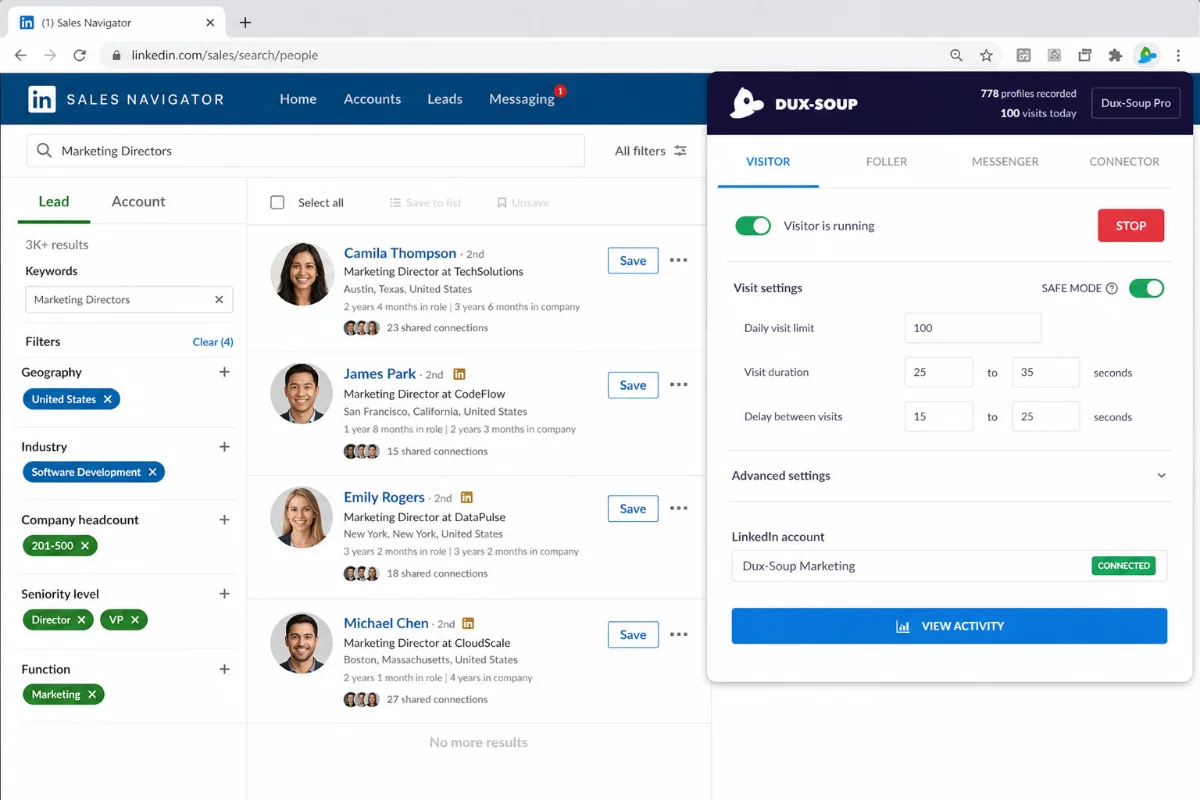Viewport: 1200px width, 800px height.
Task: Click the VIEW ACTIVITY button
Action: (949, 626)
